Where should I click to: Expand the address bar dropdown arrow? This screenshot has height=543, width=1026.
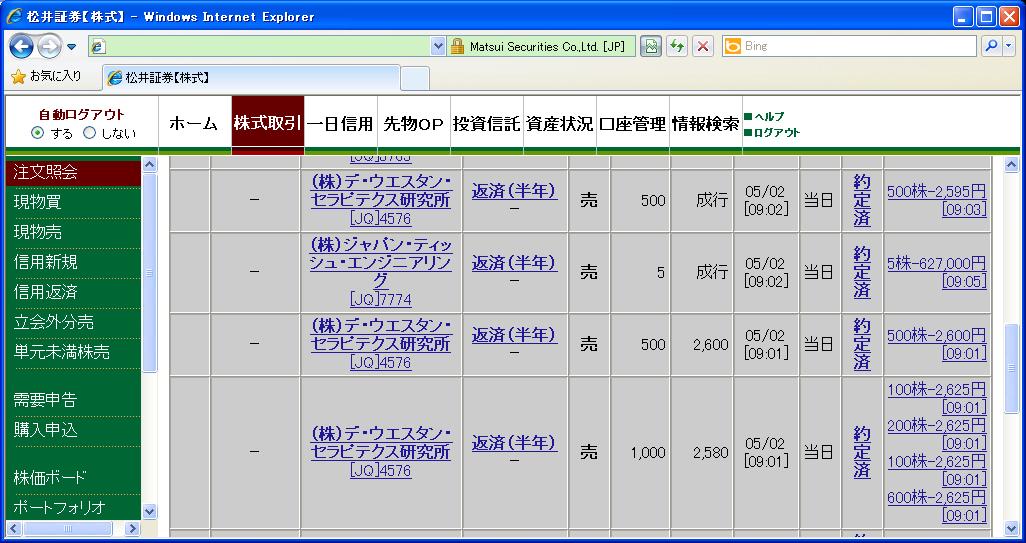point(438,46)
